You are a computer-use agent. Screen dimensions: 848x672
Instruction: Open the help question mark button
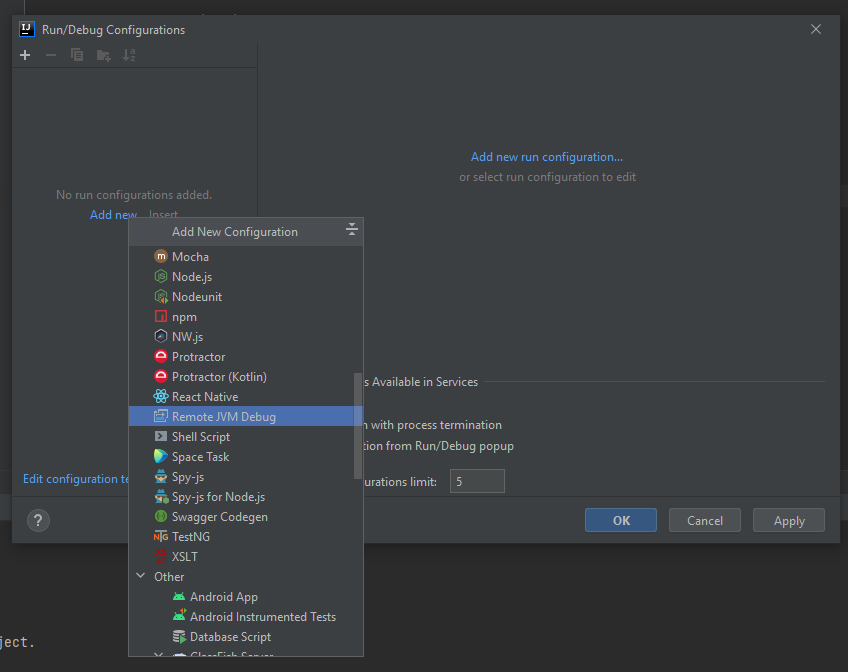point(38,521)
